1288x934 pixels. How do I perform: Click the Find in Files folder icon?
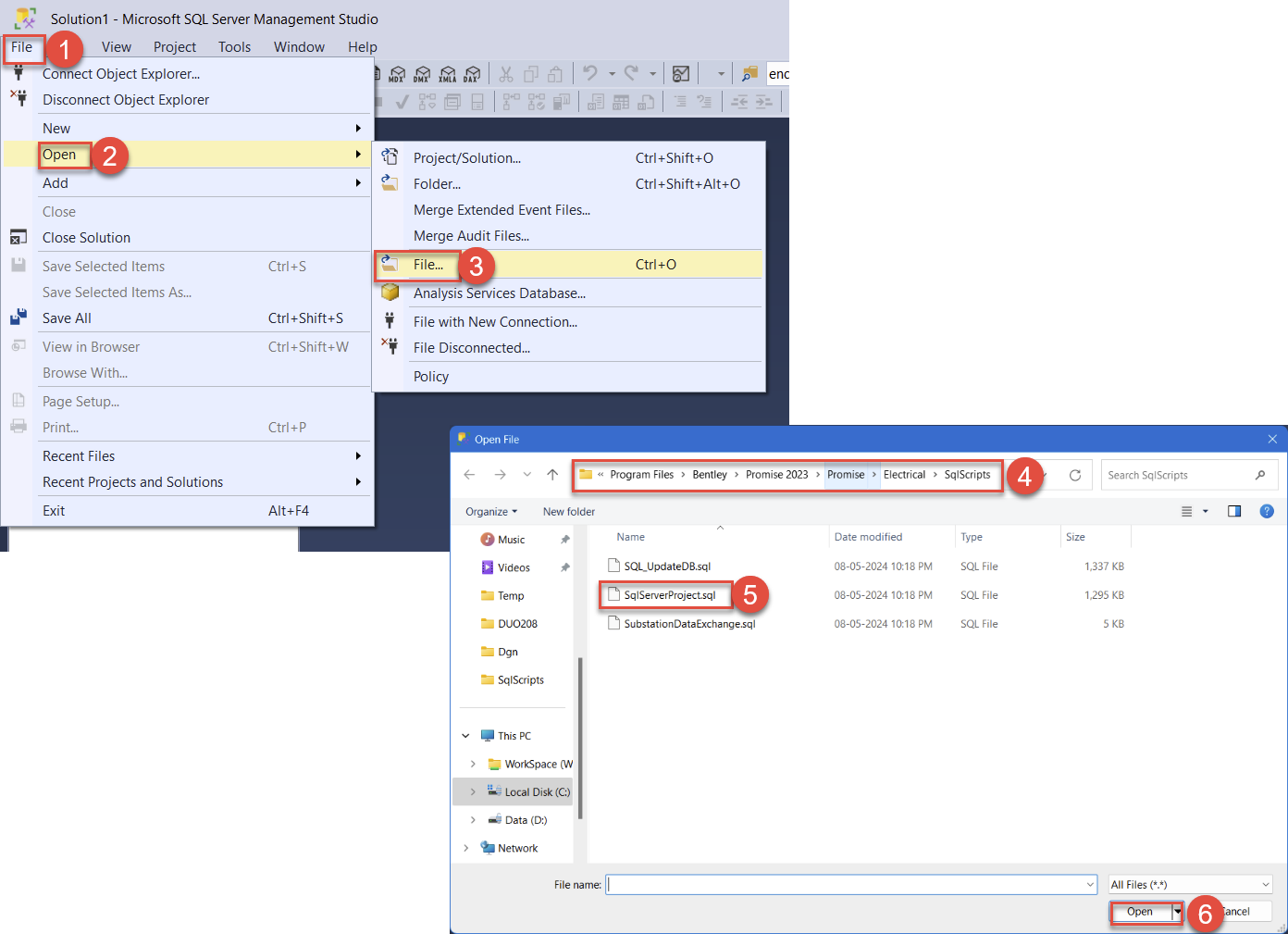tap(750, 73)
